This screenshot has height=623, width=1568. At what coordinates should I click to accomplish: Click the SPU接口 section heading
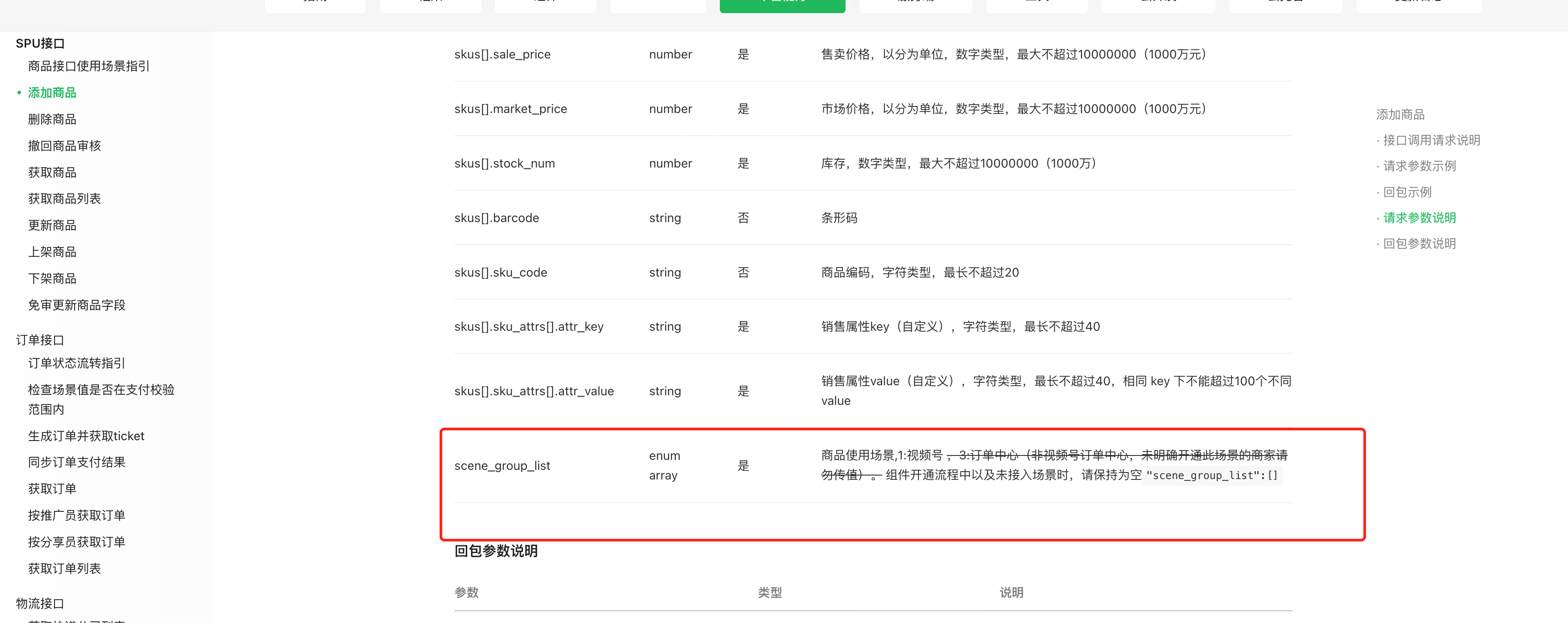click(x=40, y=43)
